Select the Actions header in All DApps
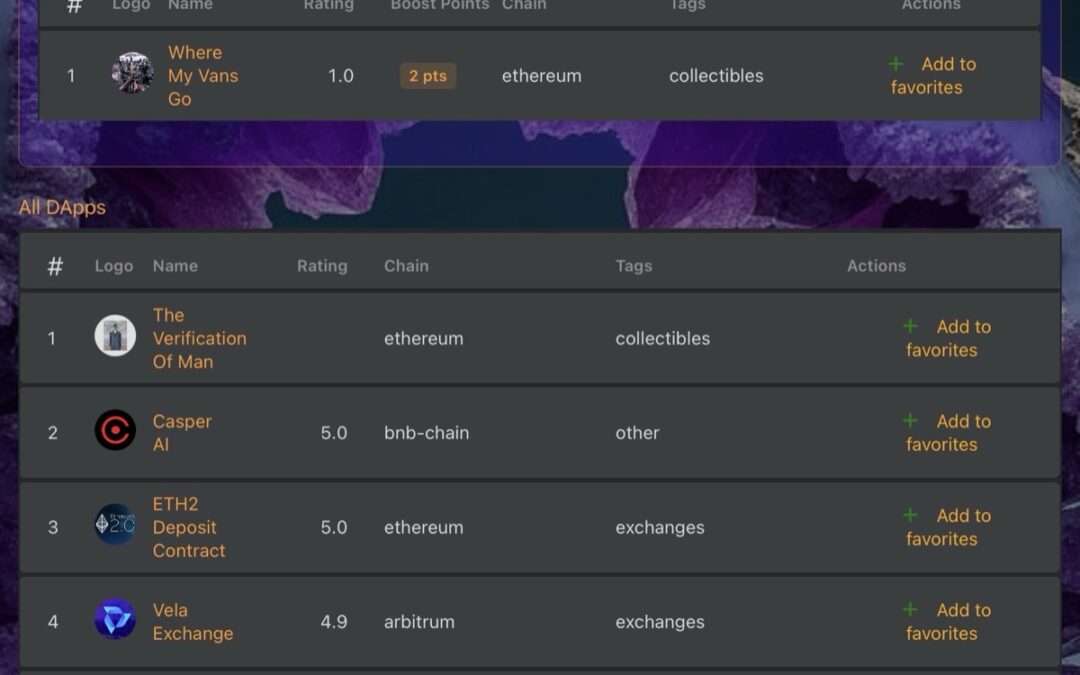1080x675 pixels. [x=876, y=266]
